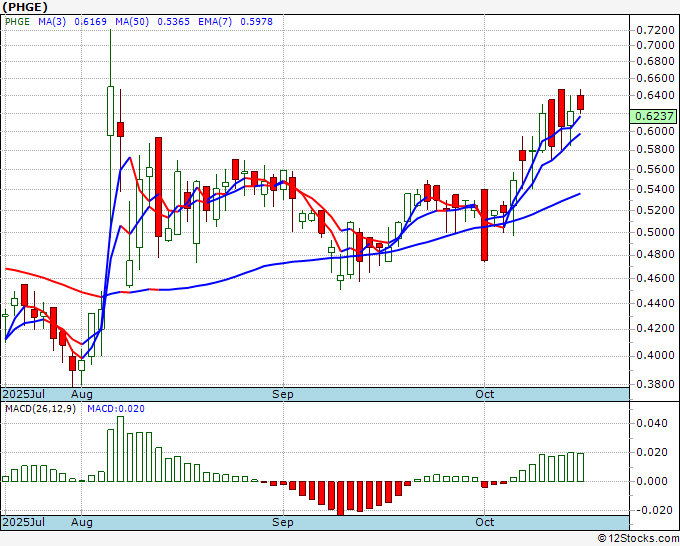Click the 0.4200 price axis label
This screenshot has width=680, height=546.
click(x=655, y=329)
